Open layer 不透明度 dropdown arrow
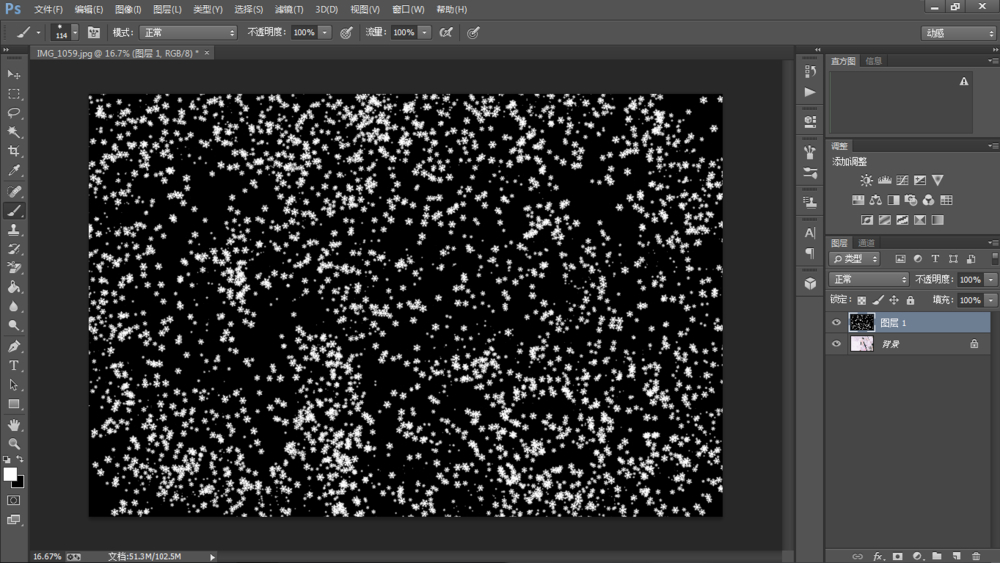 click(990, 279)
